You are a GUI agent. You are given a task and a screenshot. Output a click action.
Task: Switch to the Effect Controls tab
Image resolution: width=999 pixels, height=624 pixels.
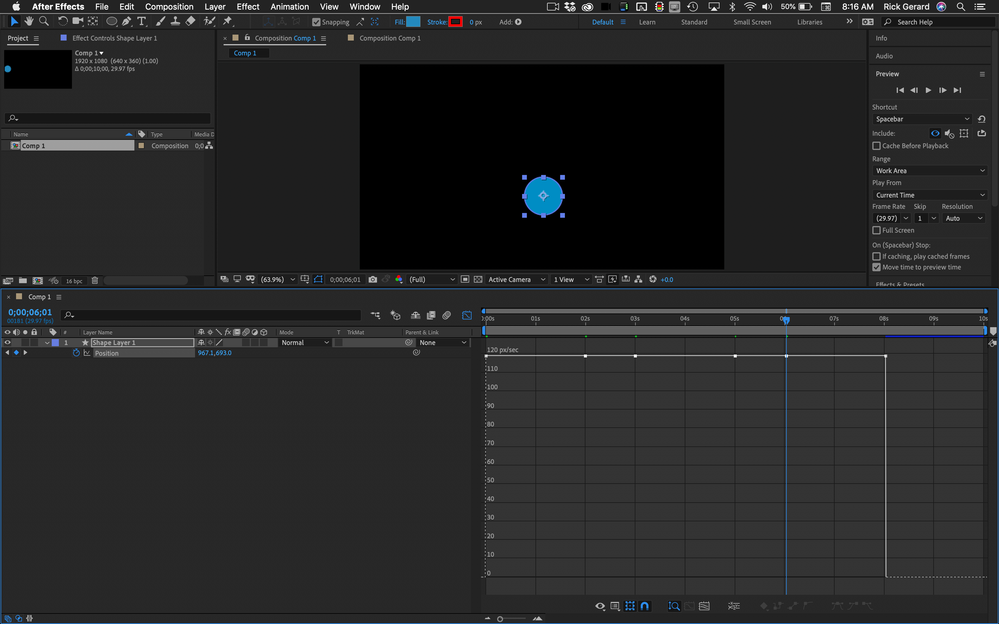click(113, 38)
